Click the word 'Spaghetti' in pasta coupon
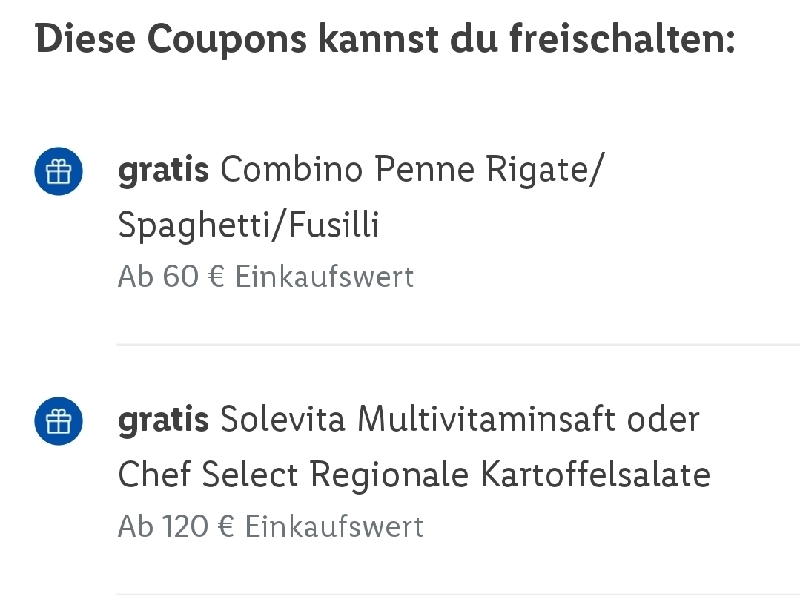 [x=194, y=225]
